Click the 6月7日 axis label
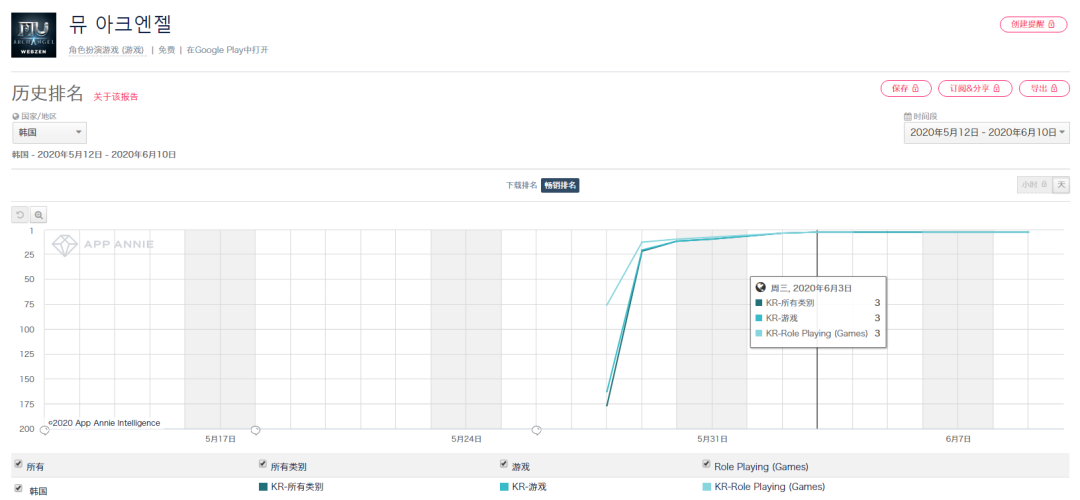Viewport: 1080px width, 500px height. coord(958,439)
